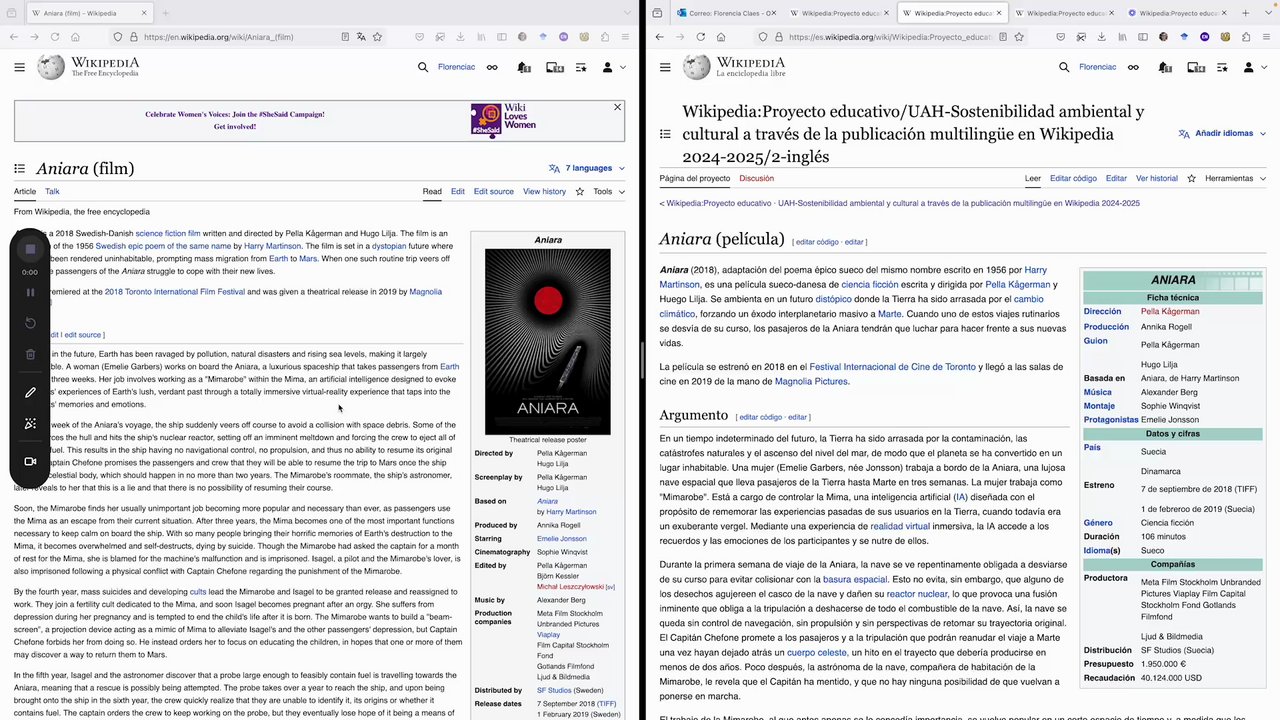Image resolution: width=1280 pixels, height=720 pixels.
Task: Toggle the table of contents beside Aniara (film)
Action: click(x=19, y=169)
